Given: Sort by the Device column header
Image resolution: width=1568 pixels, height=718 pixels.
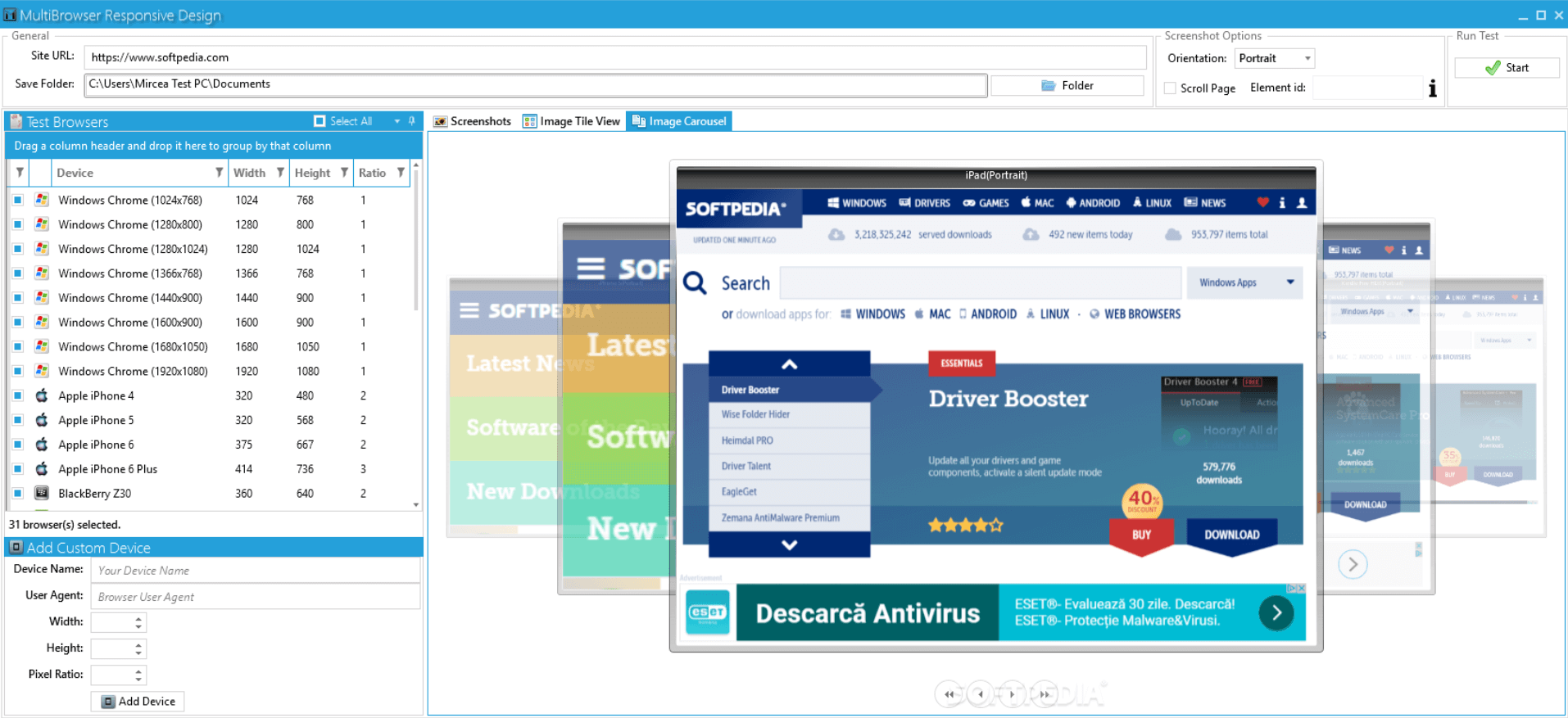Looking at the screenshot, I should 75,173.
